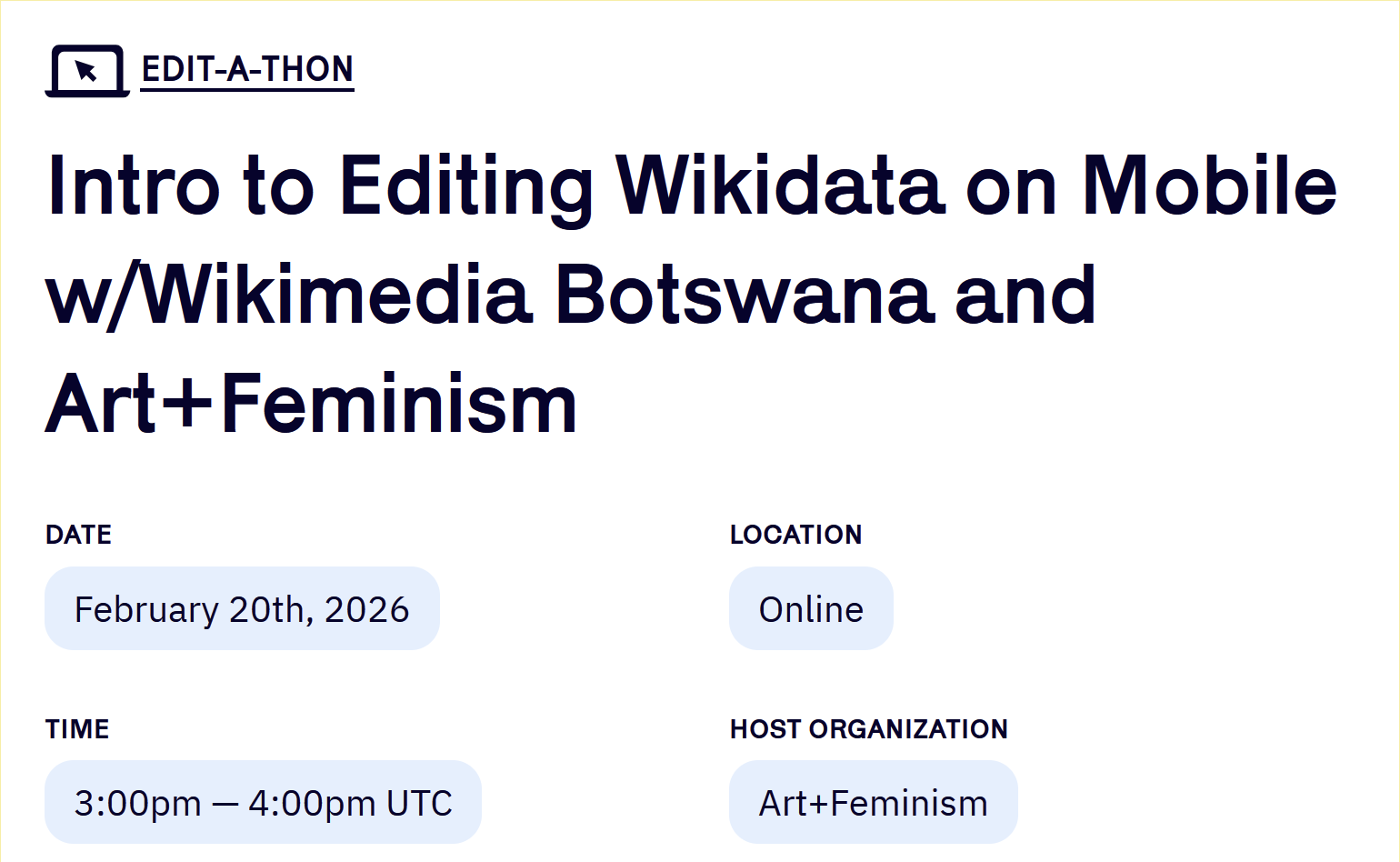Click the "3:00pm" start time text
1400x862 pixels.
(x=137, y=803)
